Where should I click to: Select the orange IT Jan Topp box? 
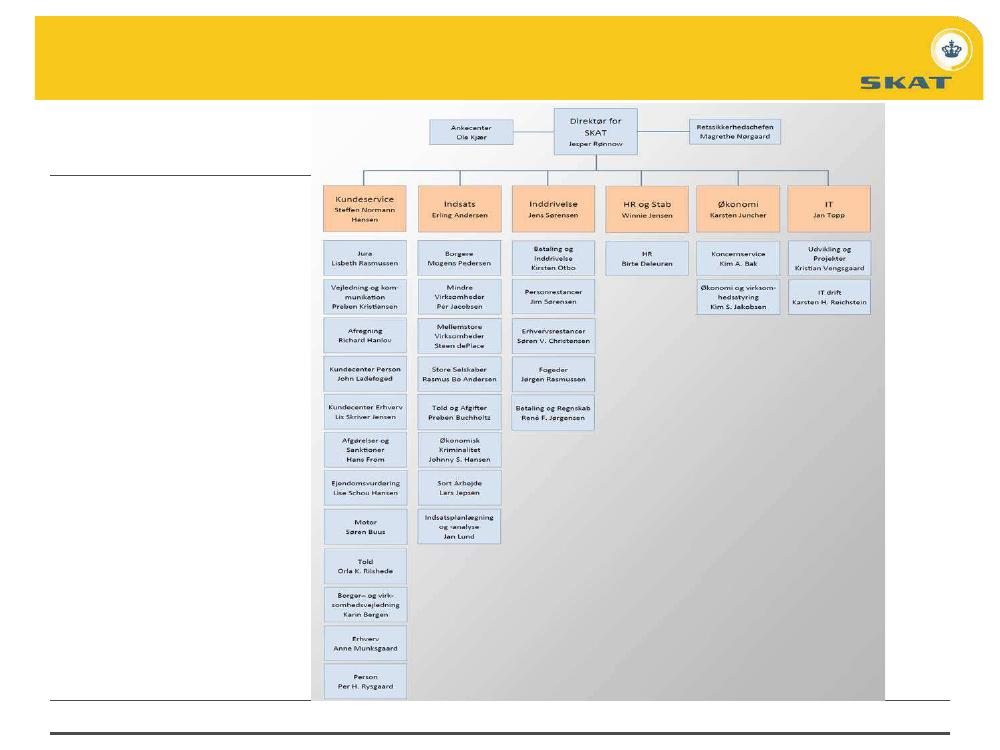(x=829, y=209)
